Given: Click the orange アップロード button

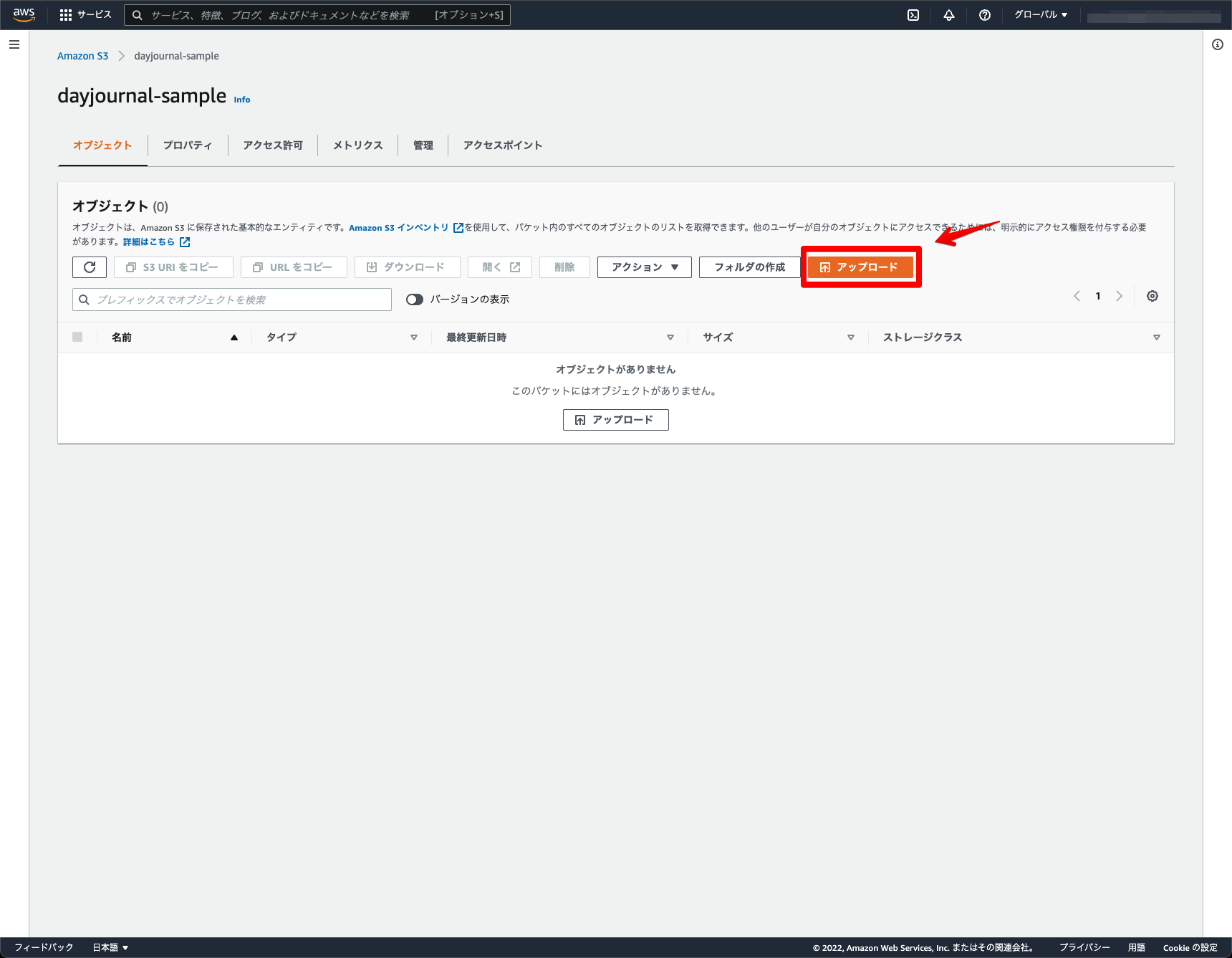Looking at the screenshot, I should 860,267.
